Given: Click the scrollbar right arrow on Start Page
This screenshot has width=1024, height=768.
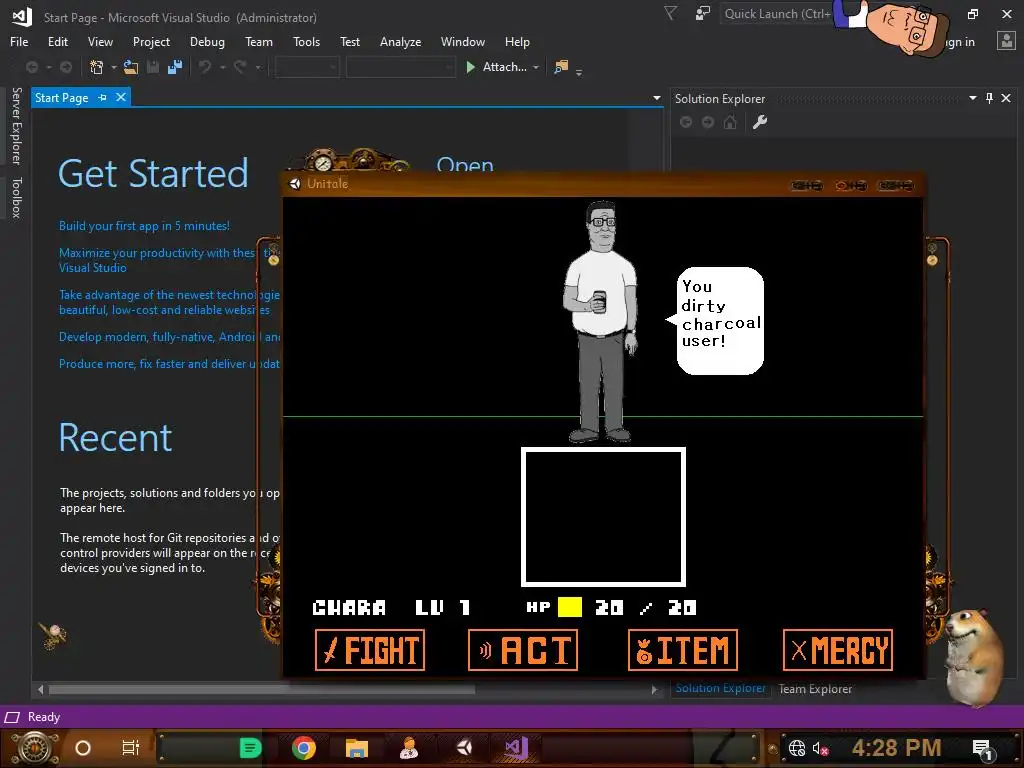Looking at the screenshot, I should pos(654,690).
